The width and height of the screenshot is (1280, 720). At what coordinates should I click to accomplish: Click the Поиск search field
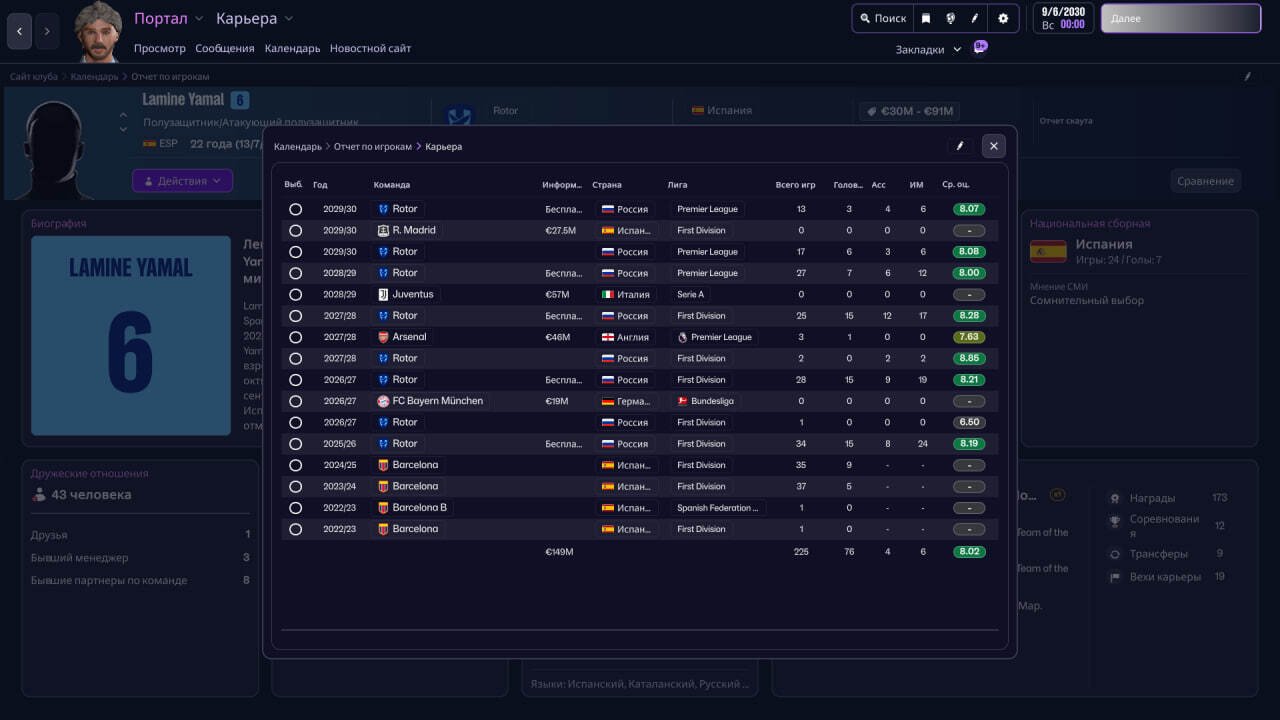(x=881, y=18)
